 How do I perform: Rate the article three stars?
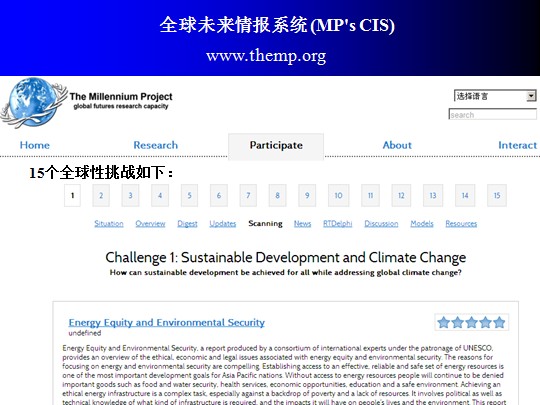click(x=471, y=323)
